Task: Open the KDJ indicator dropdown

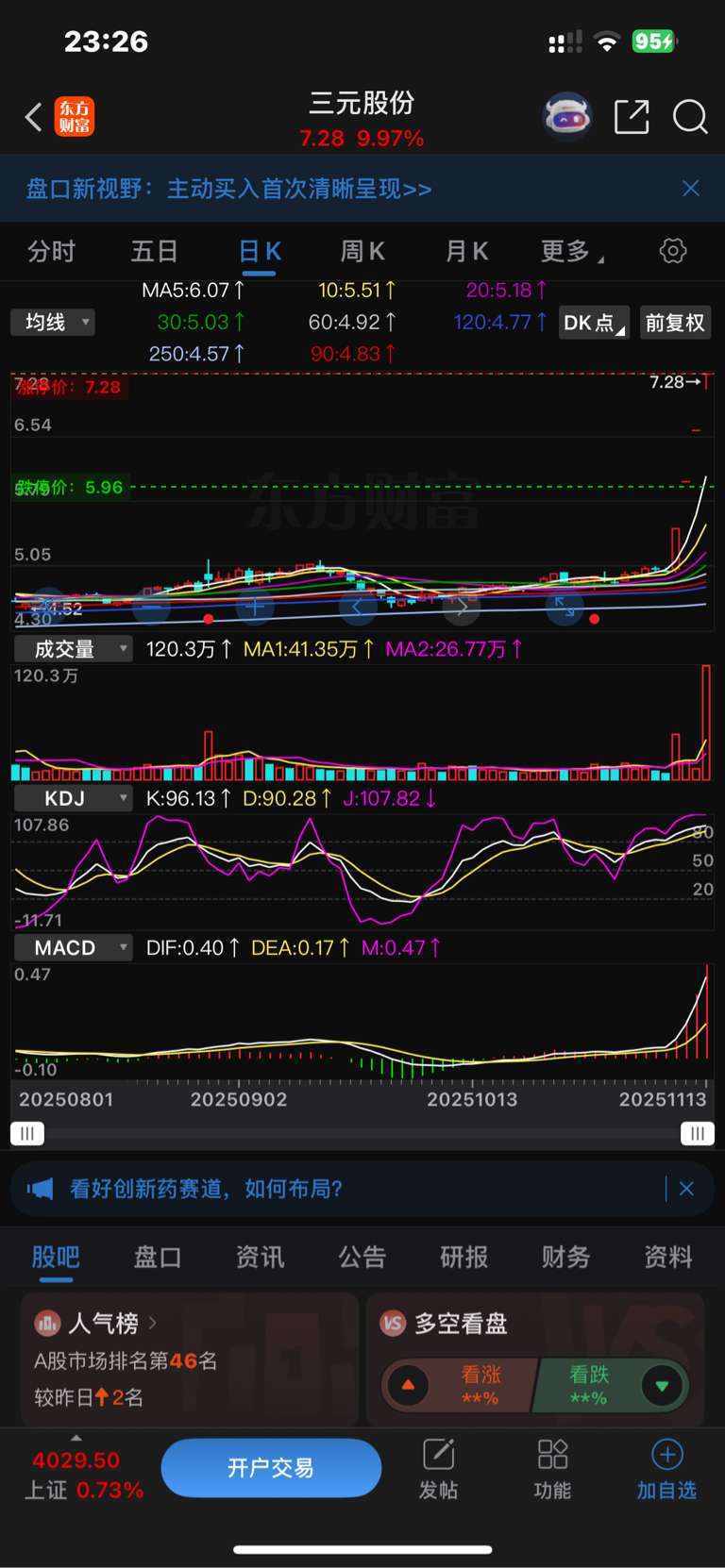Action: coord(74,798)
